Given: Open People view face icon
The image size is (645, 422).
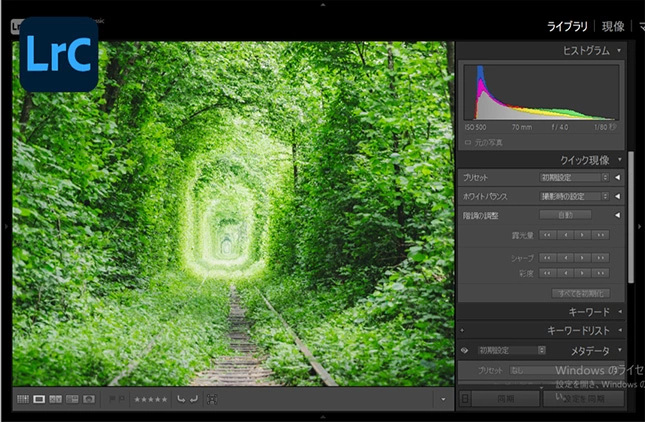Looking at the screenshot, I should pos(88,399).
